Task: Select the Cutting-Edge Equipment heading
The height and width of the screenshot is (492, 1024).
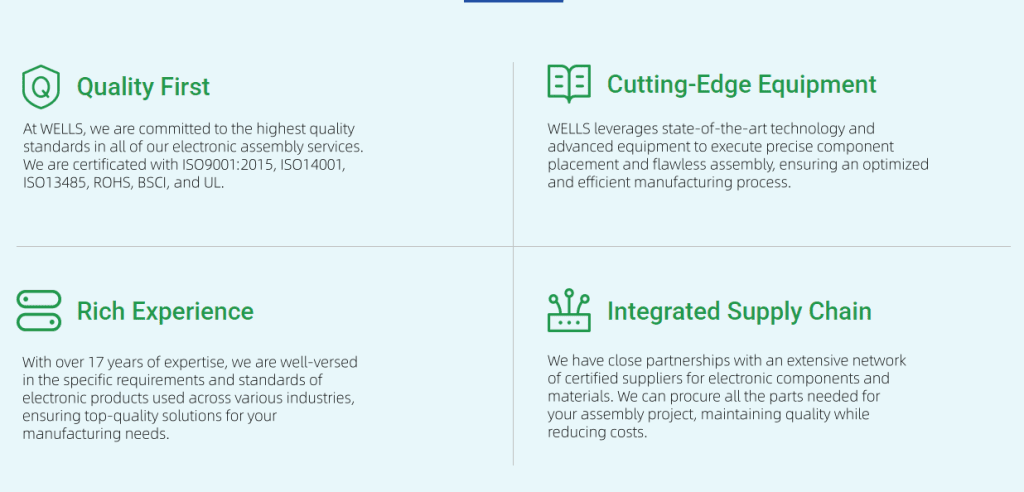Action: click(741, 84)
